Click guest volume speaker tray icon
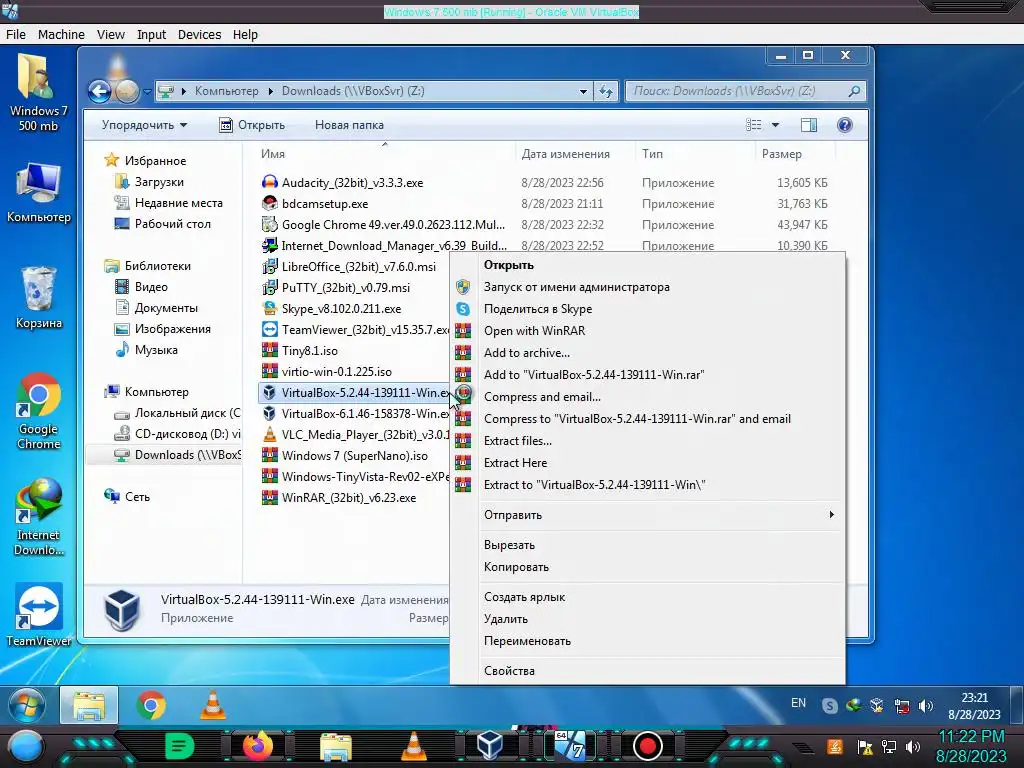This screenshot has height=768, width=1024. (x=925, y=706)
